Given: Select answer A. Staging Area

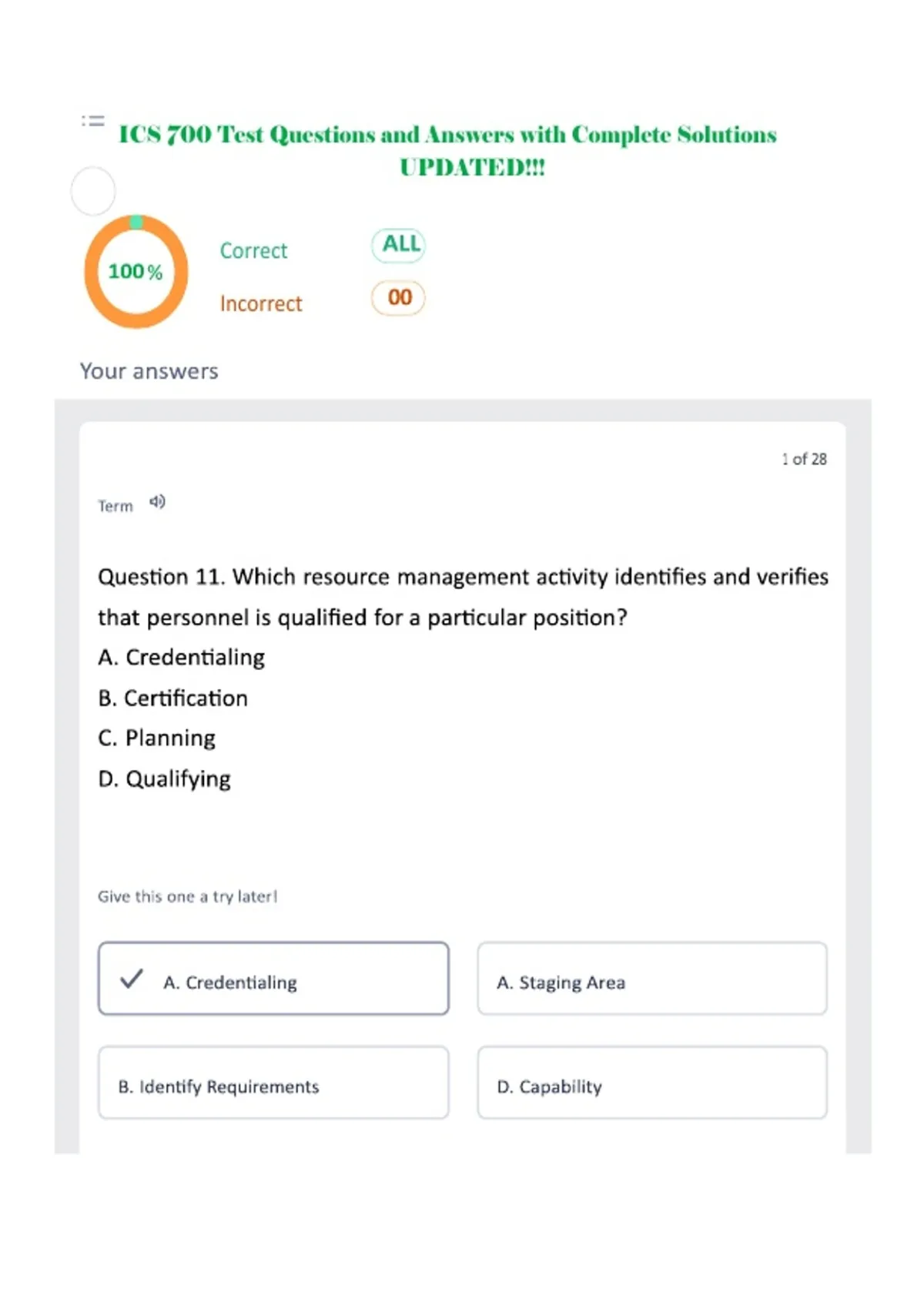Looking at the screenshot, I should point(652,978).
